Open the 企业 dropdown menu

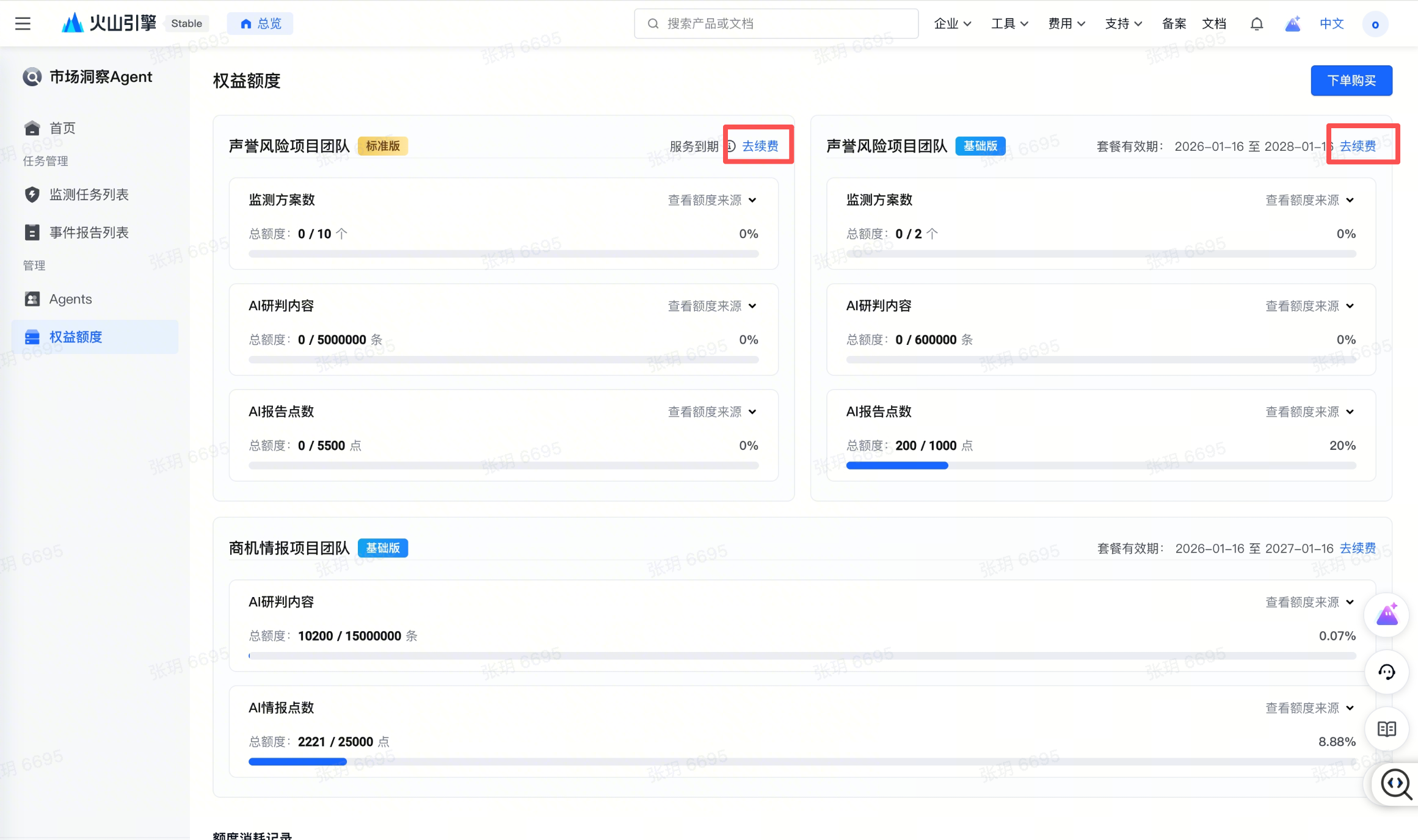pyautogui.click(x=952, y=24)
